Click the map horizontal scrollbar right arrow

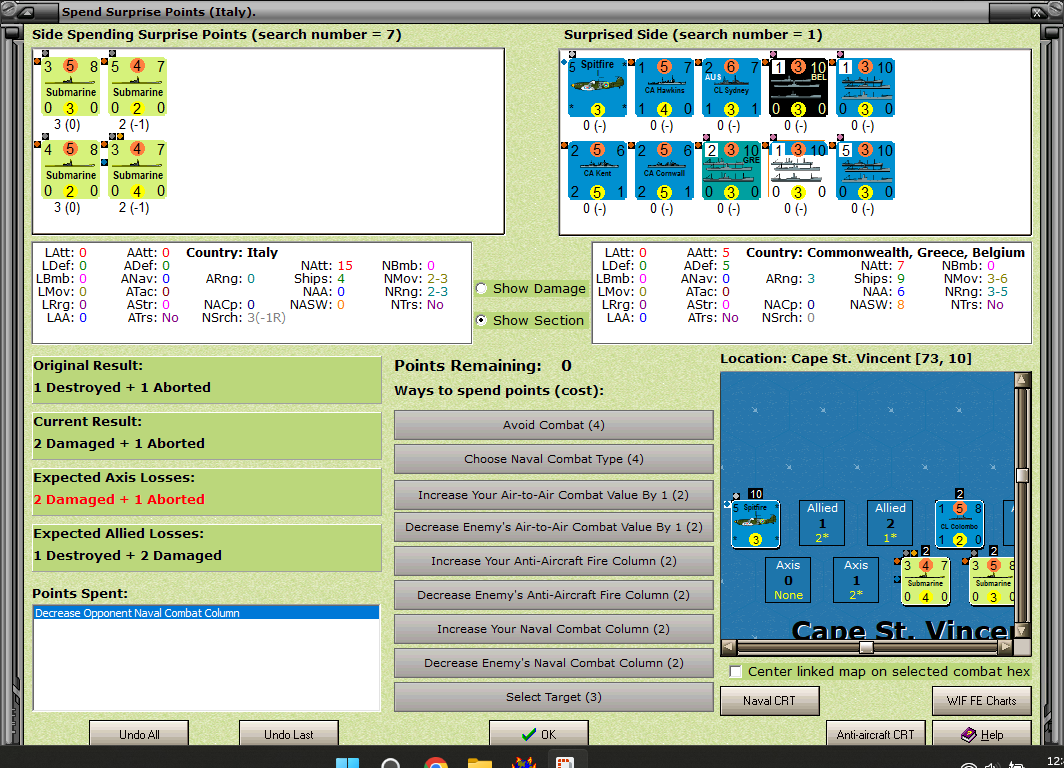(x=1006, y=647)
